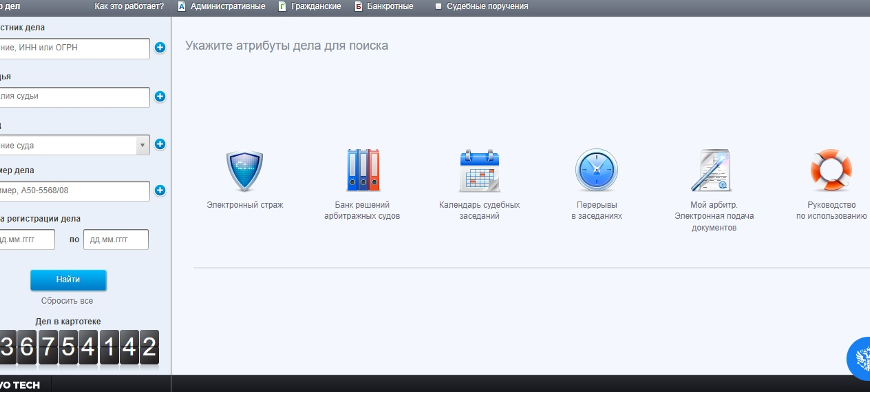870x393 pixels.
Task: Add another case participant with plus icon
Action: [160, 48]
